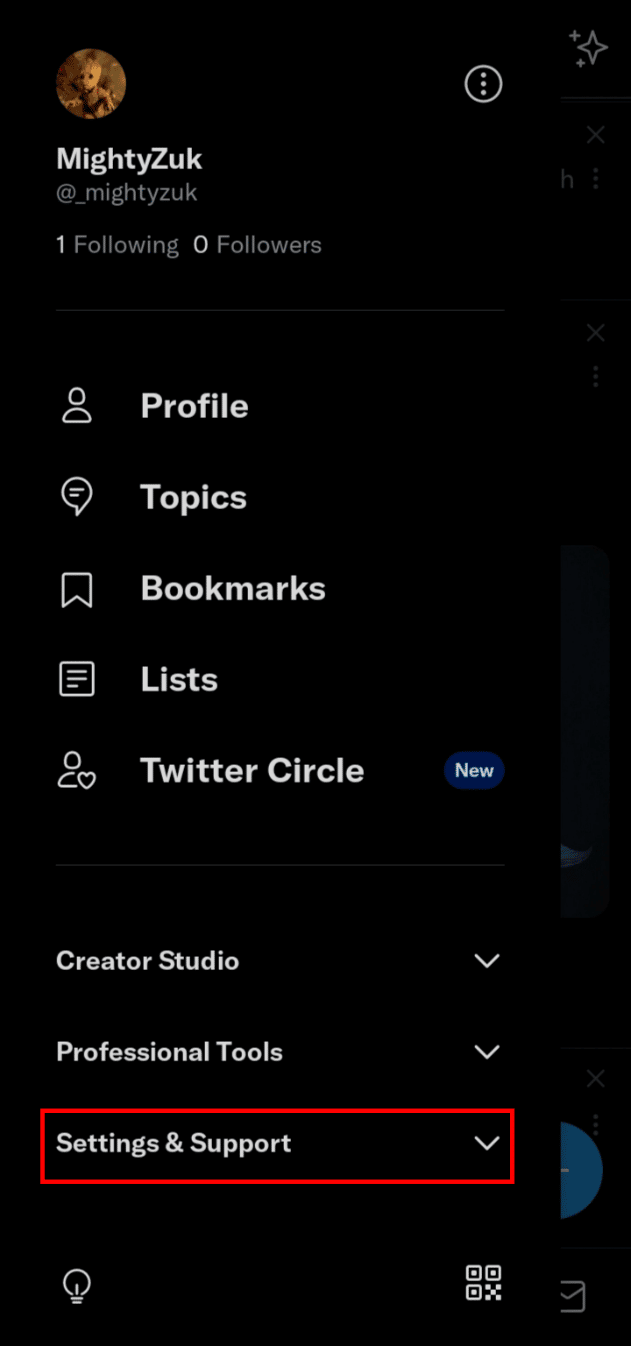Click the sparkle top tweets icon
The width and height of the screenshot is (631, 1346).
(x=589, y=49)
